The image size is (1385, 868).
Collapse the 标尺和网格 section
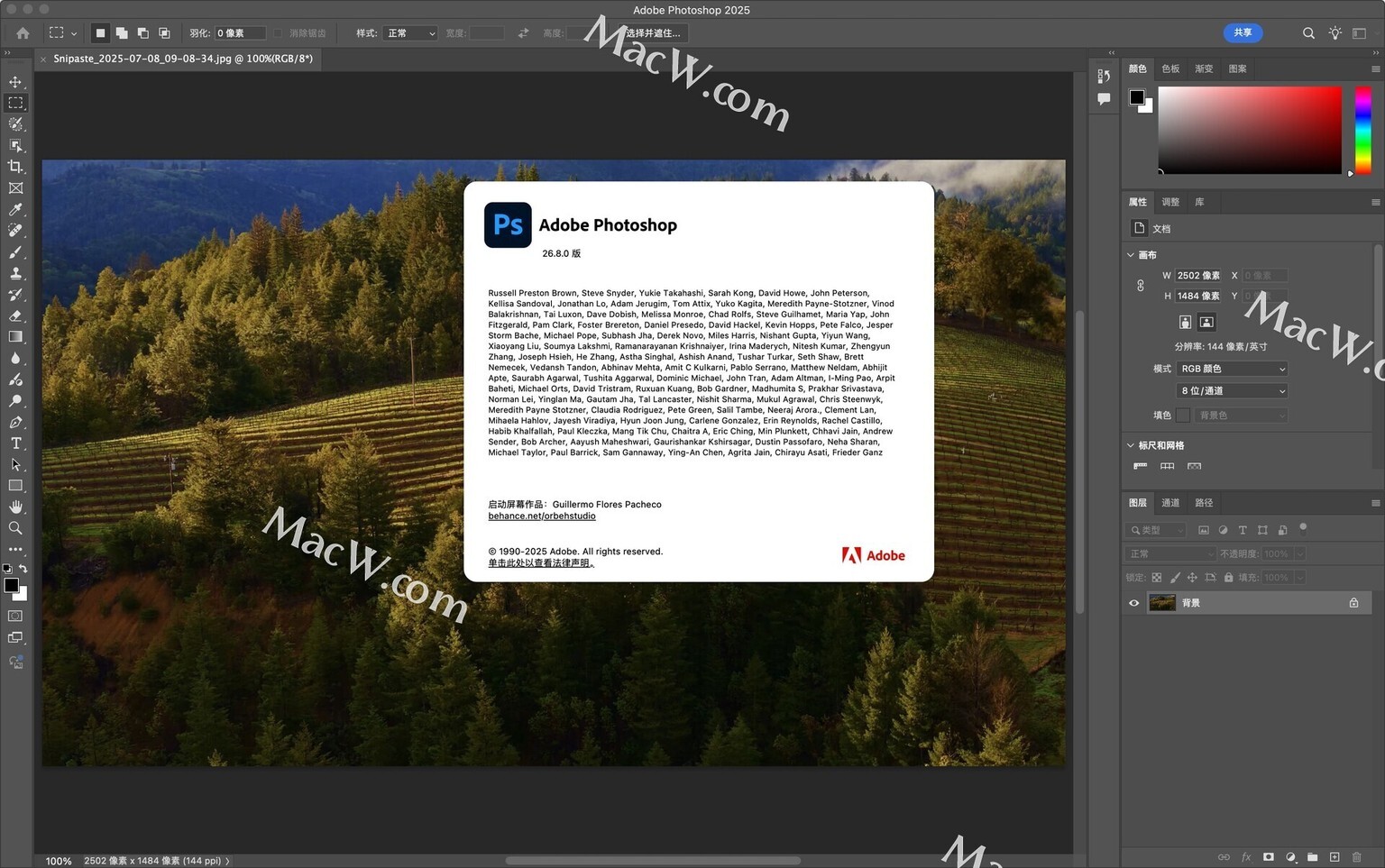[1131, 445]
